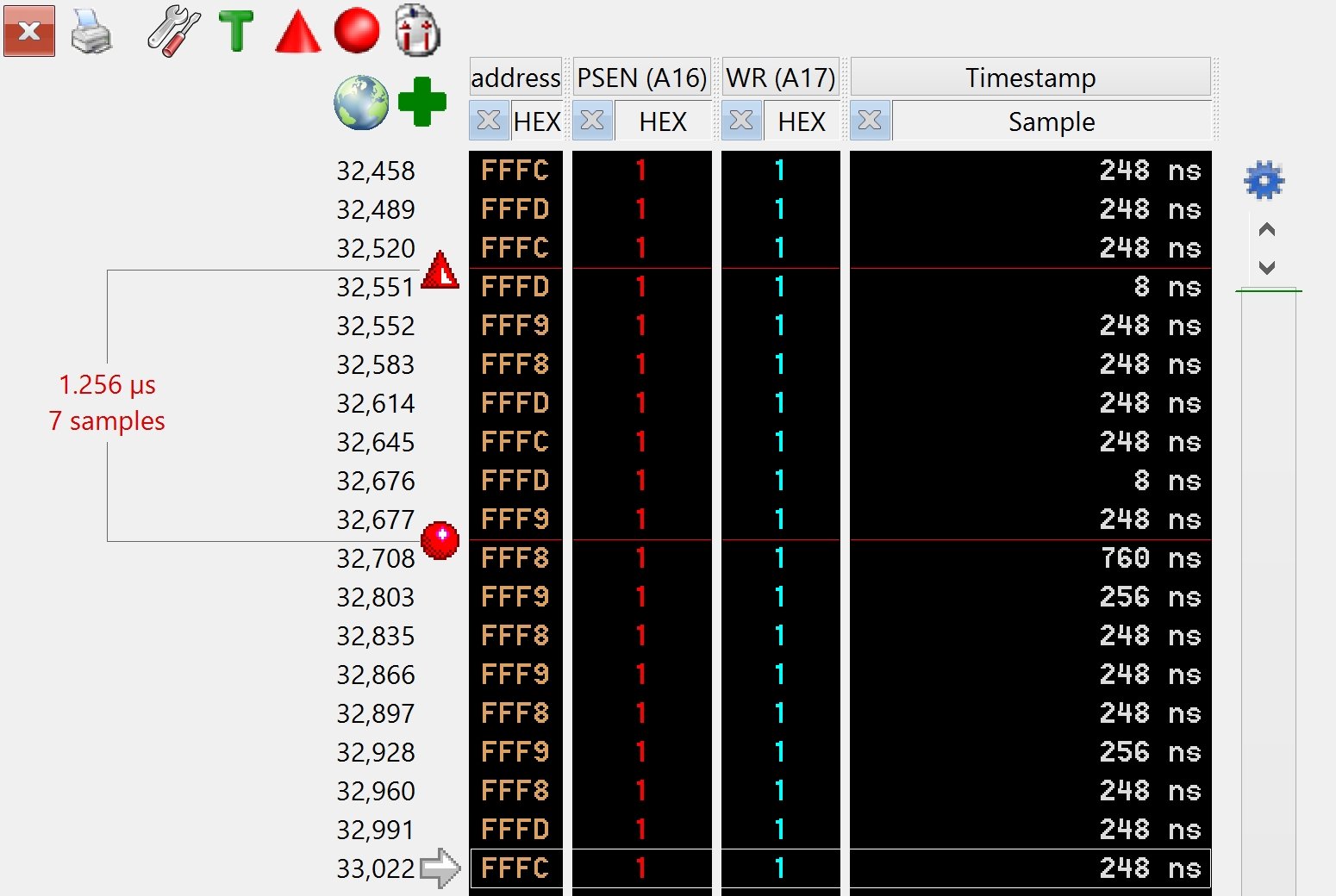The width and height of the screenshot is (1336, 896).
Task: Click the 1.256 µs measurement label
Action: 107,384
